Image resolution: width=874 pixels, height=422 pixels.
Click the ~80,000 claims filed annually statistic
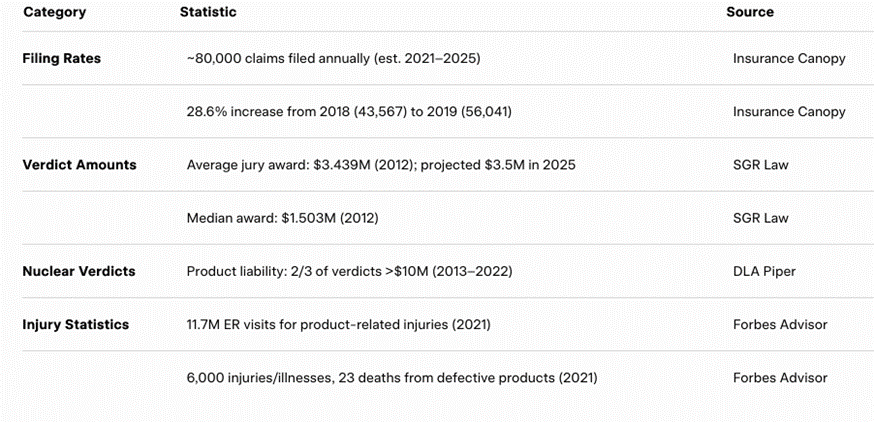(x=333, y=58)
